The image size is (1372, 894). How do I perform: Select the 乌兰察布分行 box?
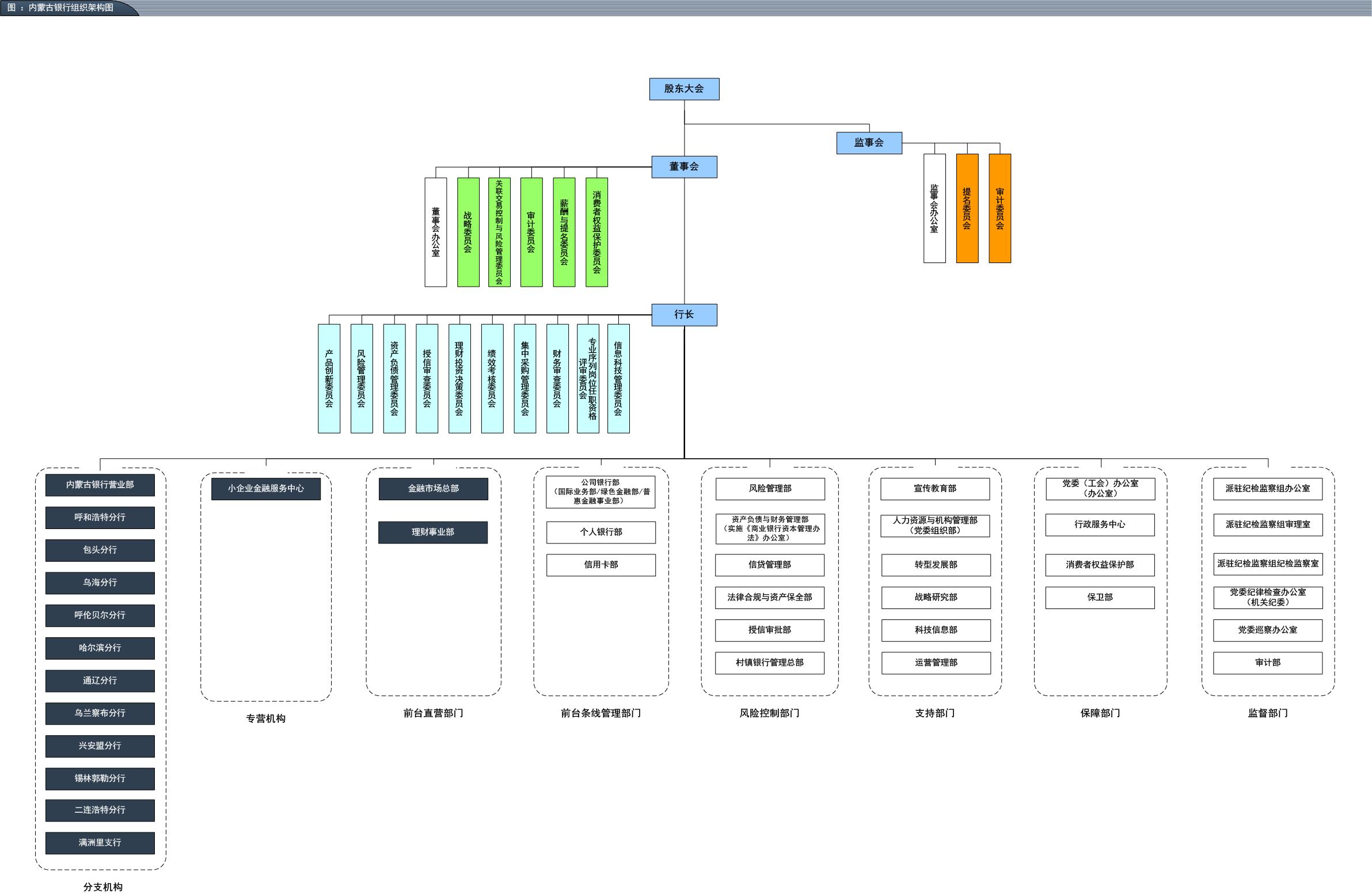(100, 714)
